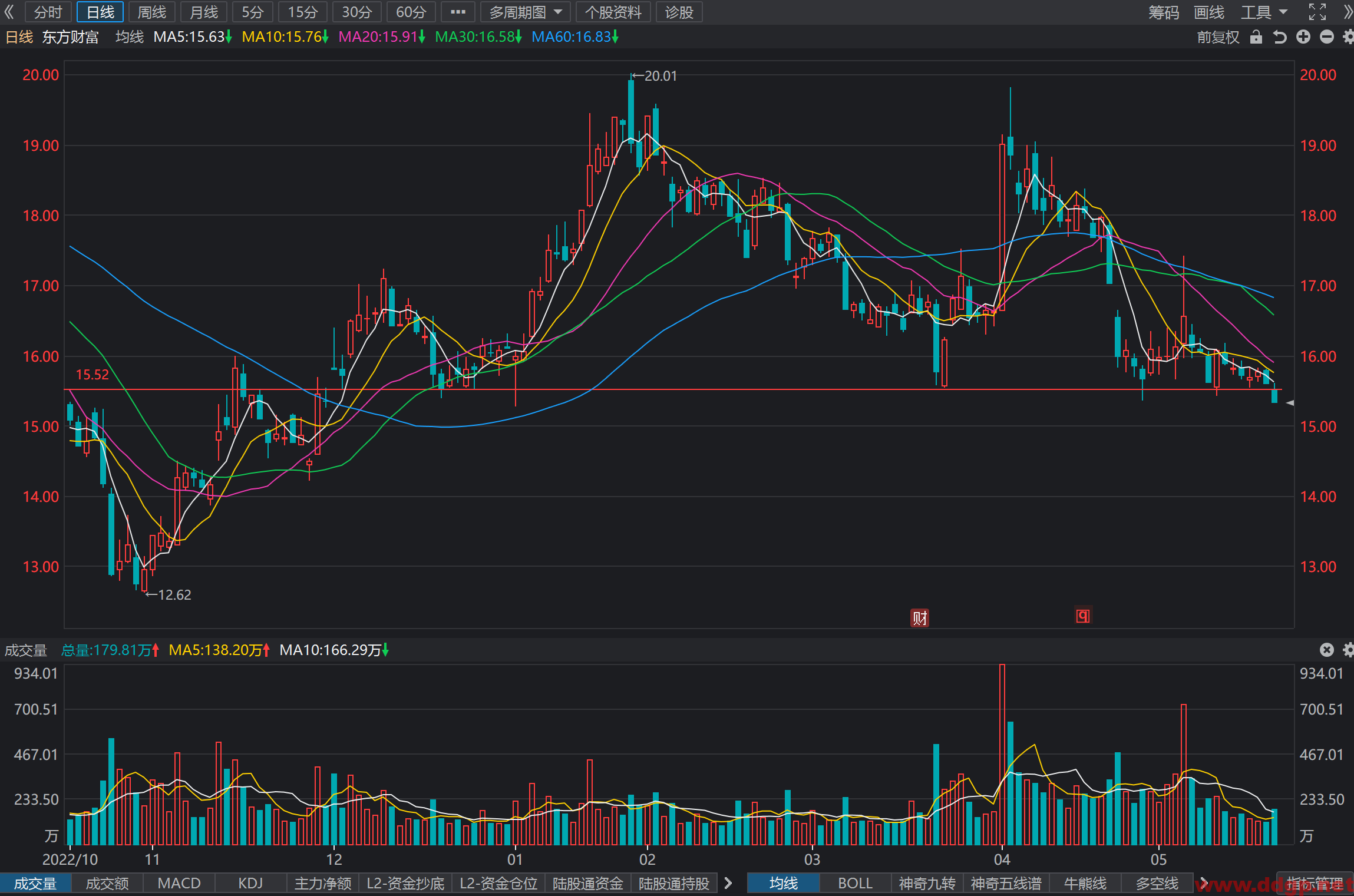Open 个股资料 stock info
The height and width of the screenshot is (896, 1354).
click(x=613, y=12)
